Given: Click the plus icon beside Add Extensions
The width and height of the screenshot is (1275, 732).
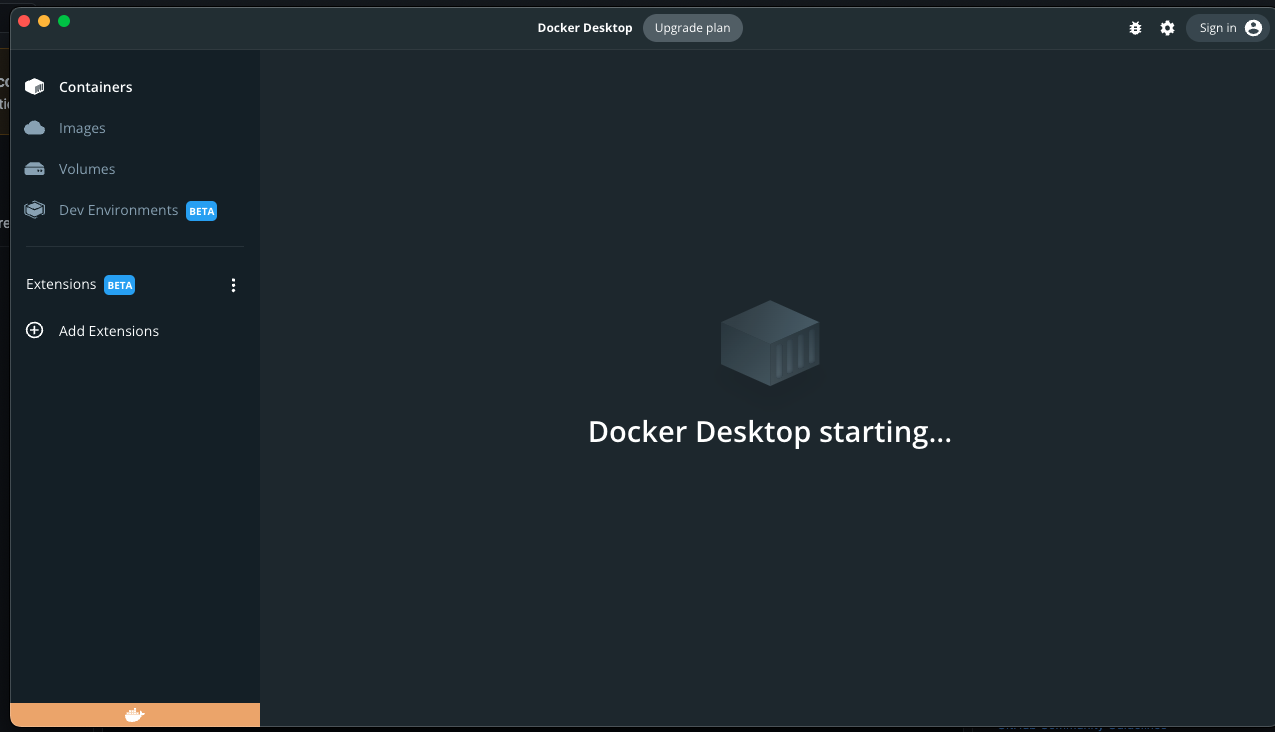Looking at the screenshot, I should point(34,330).
